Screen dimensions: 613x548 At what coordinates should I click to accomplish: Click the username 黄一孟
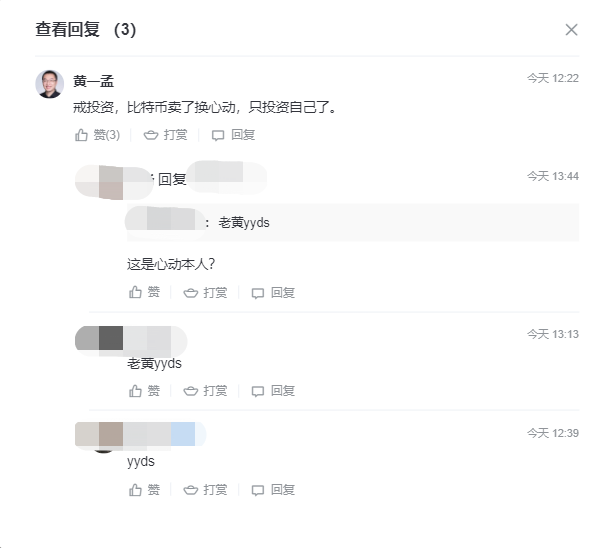93,81
